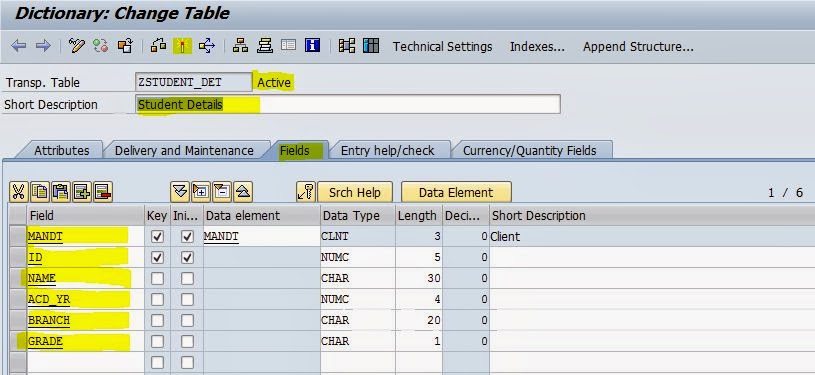Click length value 30 for NAME
Viewport: 815px width, 375px height.
pos(418,278)
